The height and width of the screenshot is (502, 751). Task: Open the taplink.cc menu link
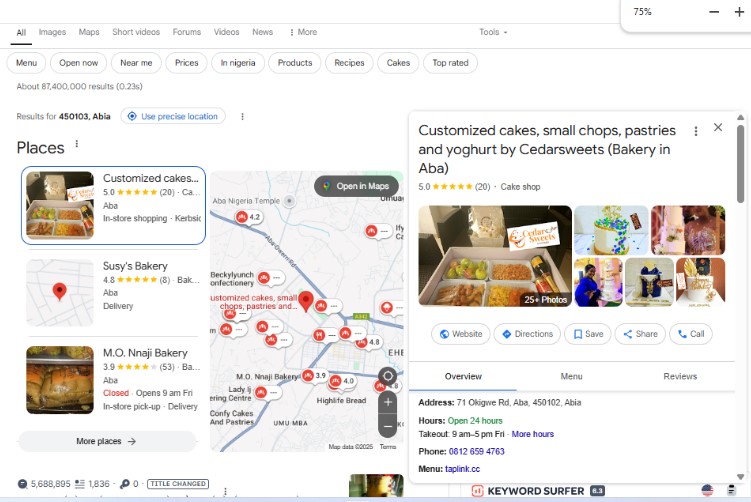pos(462,469)
